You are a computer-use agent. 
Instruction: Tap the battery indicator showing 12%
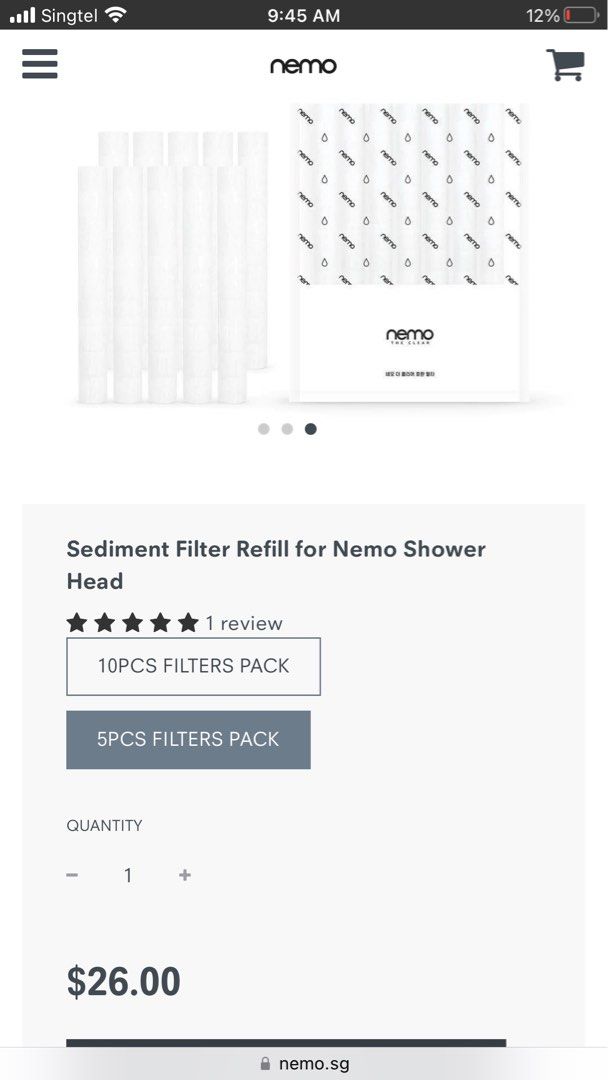click(562, 15)
